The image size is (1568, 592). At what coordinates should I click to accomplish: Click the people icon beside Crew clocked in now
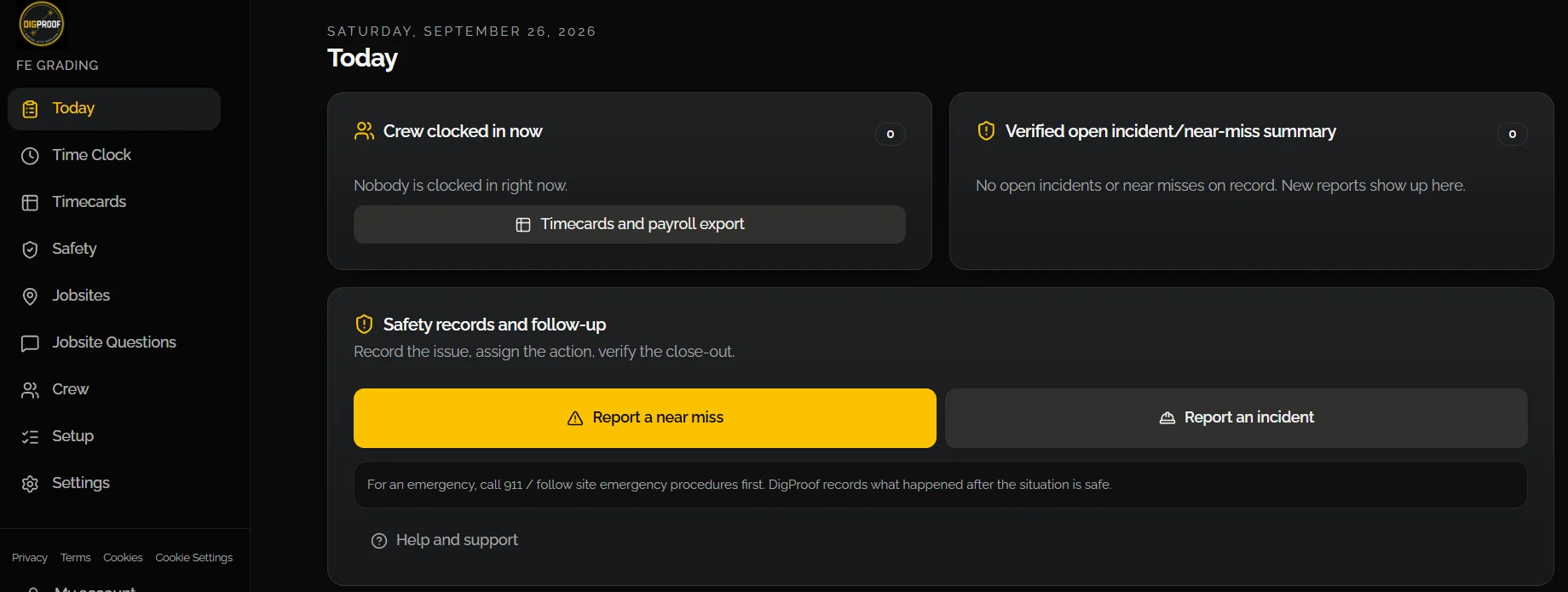pos(364,131)
